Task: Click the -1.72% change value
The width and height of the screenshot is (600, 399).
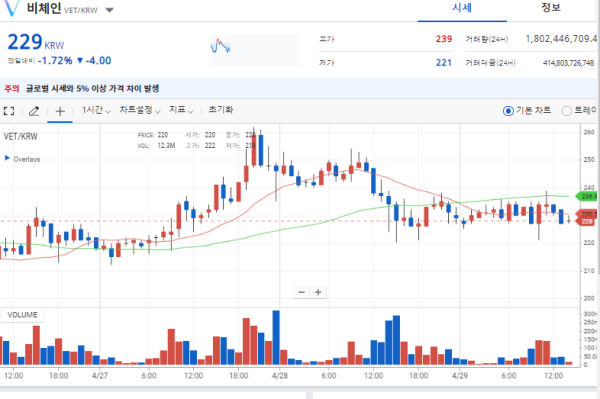Action: pos(55,60)
